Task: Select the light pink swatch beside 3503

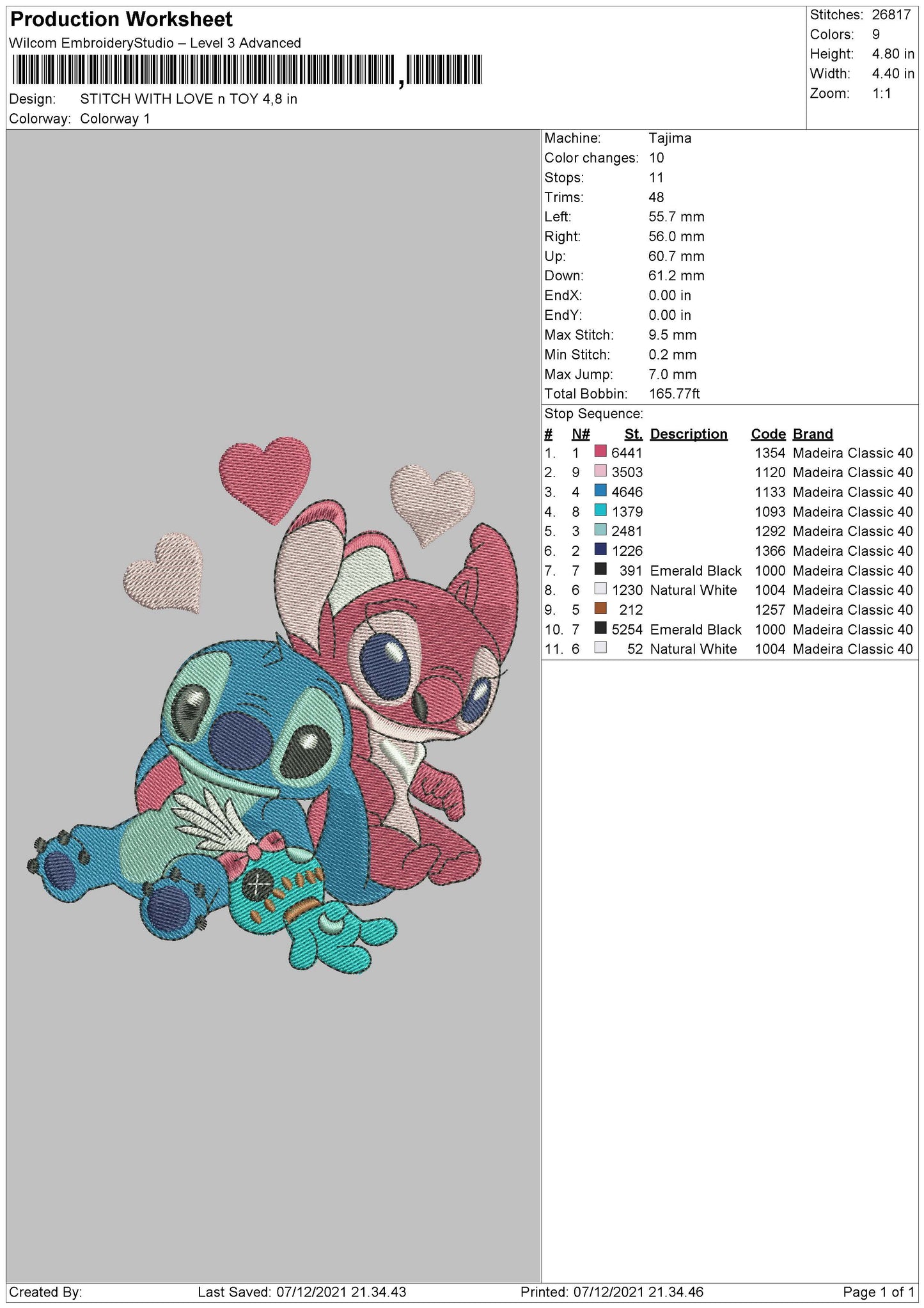Action: tap(600, 472)
